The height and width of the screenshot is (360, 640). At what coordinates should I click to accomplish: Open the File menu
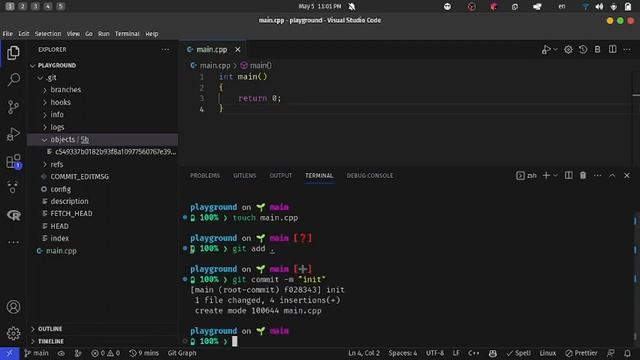tap(7, 34)
